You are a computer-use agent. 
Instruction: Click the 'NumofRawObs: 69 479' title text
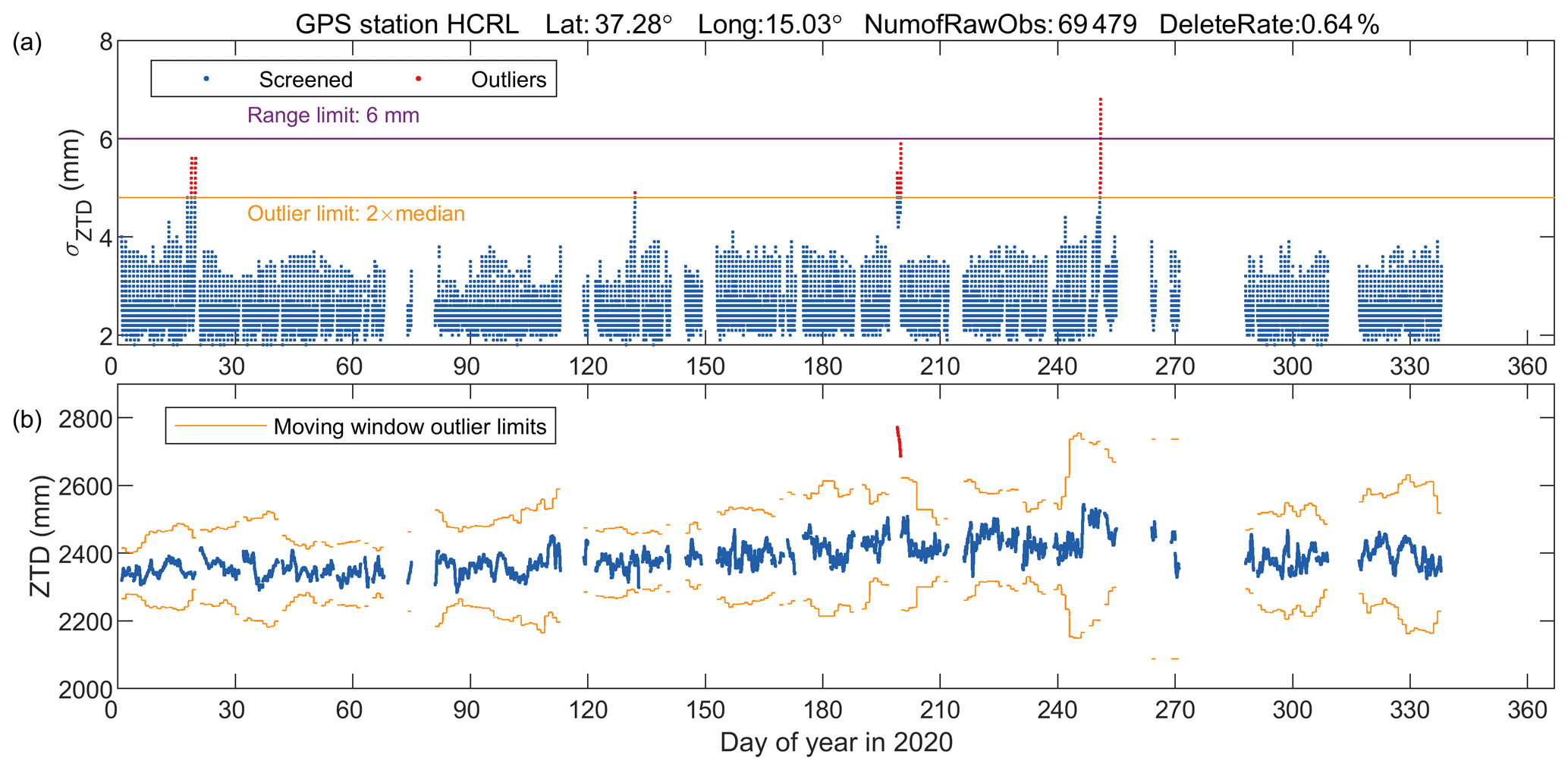click(1000, 24)
